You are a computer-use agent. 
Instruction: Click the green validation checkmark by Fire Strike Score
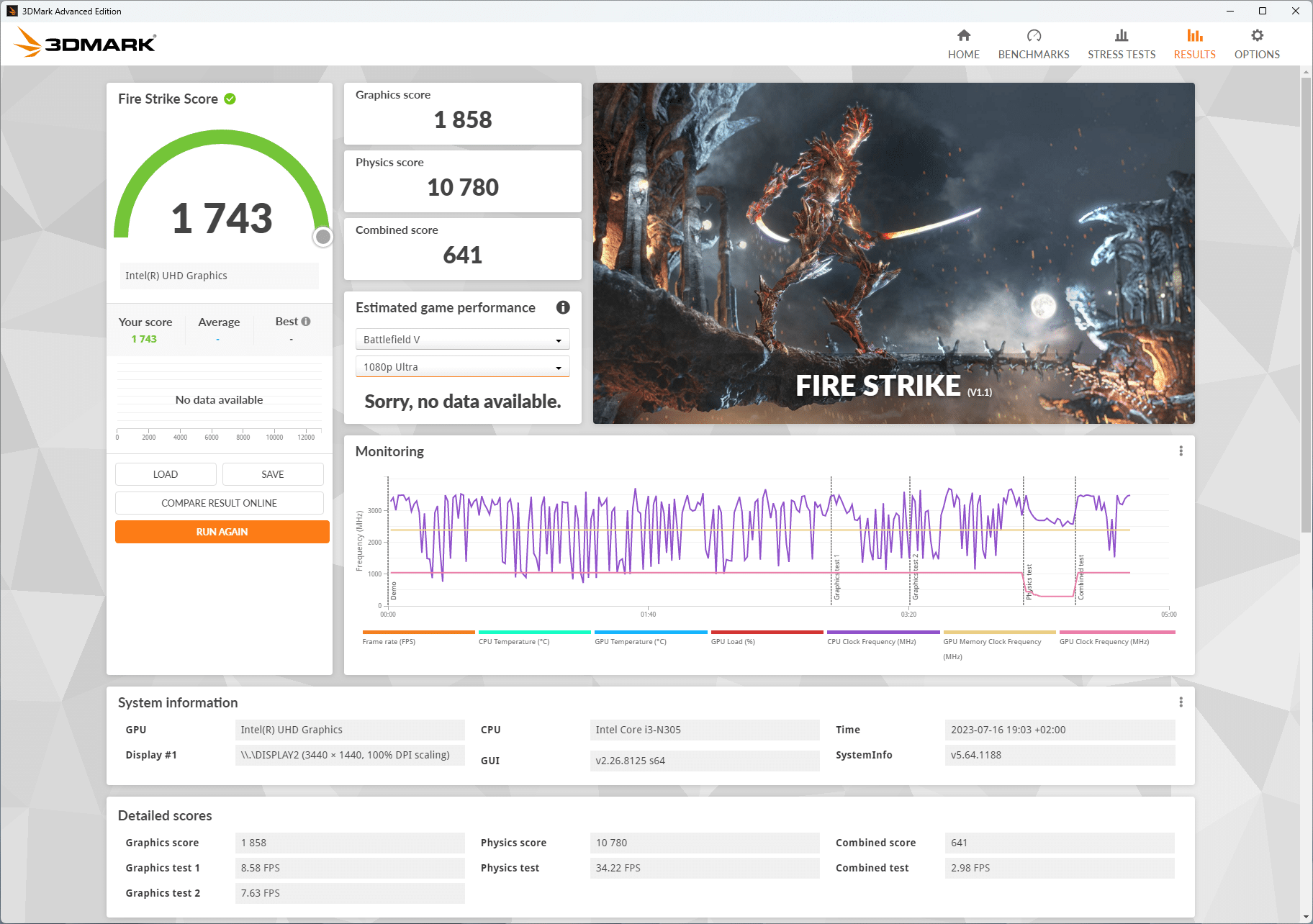pyautogui.click(x=230, y=99)
